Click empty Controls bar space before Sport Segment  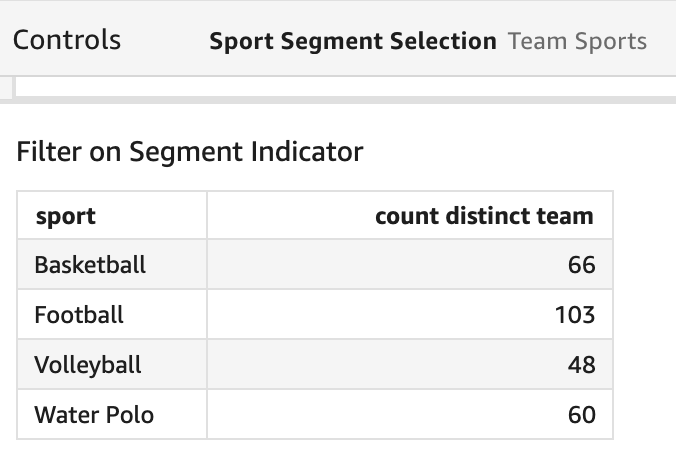(x=165, y=42)
